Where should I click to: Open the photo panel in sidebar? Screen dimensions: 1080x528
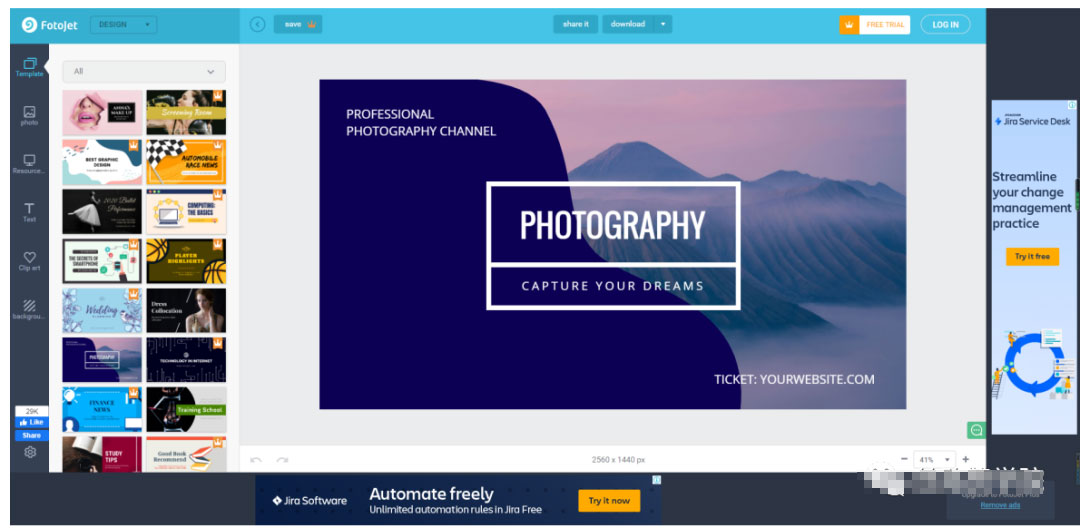tap(29, 115)
